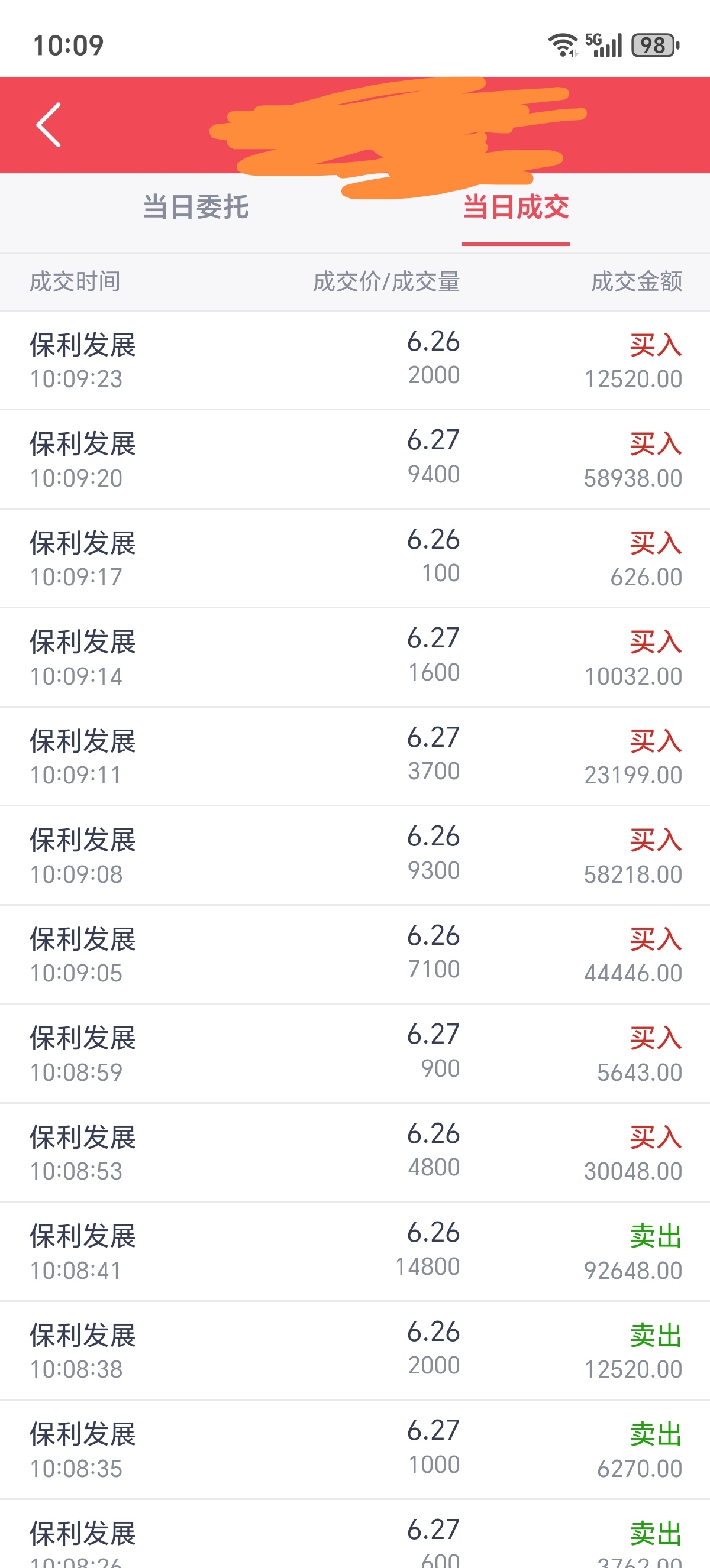
Task: Select the trade with amount 44446.00
Action: [x=355, y=954]
